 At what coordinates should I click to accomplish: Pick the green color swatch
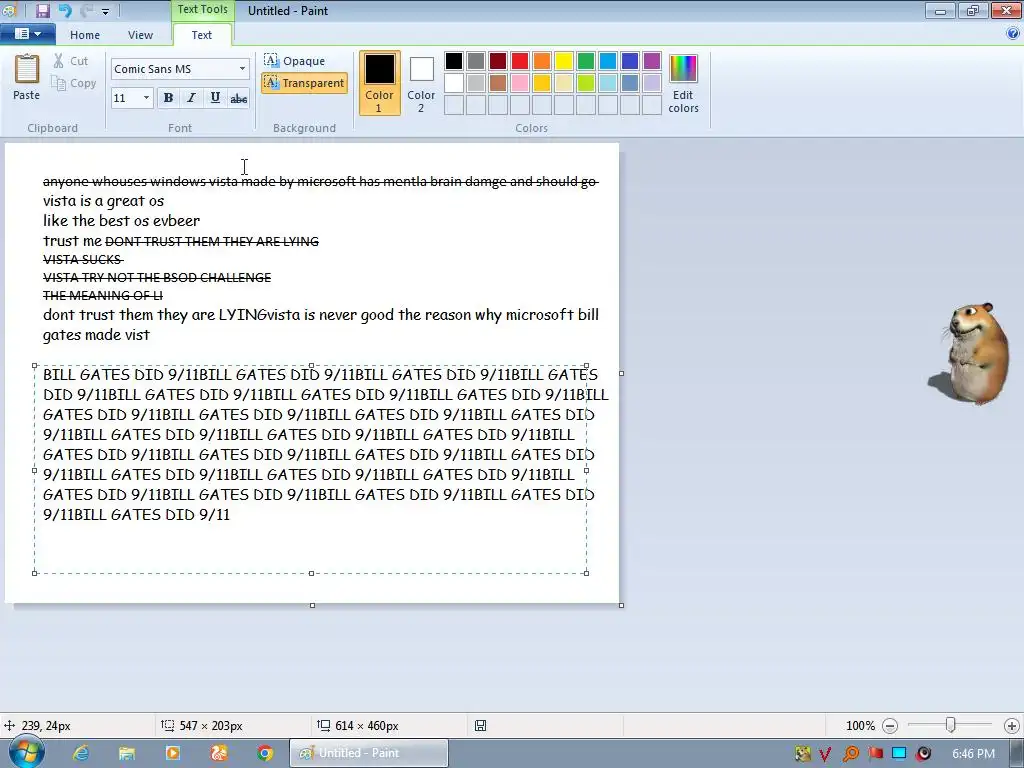pos(586,61)
